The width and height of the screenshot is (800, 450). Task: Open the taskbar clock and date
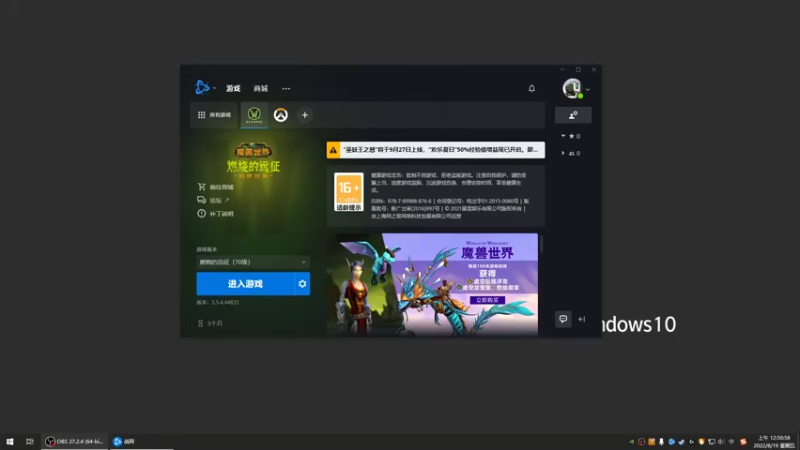(775, 442)
